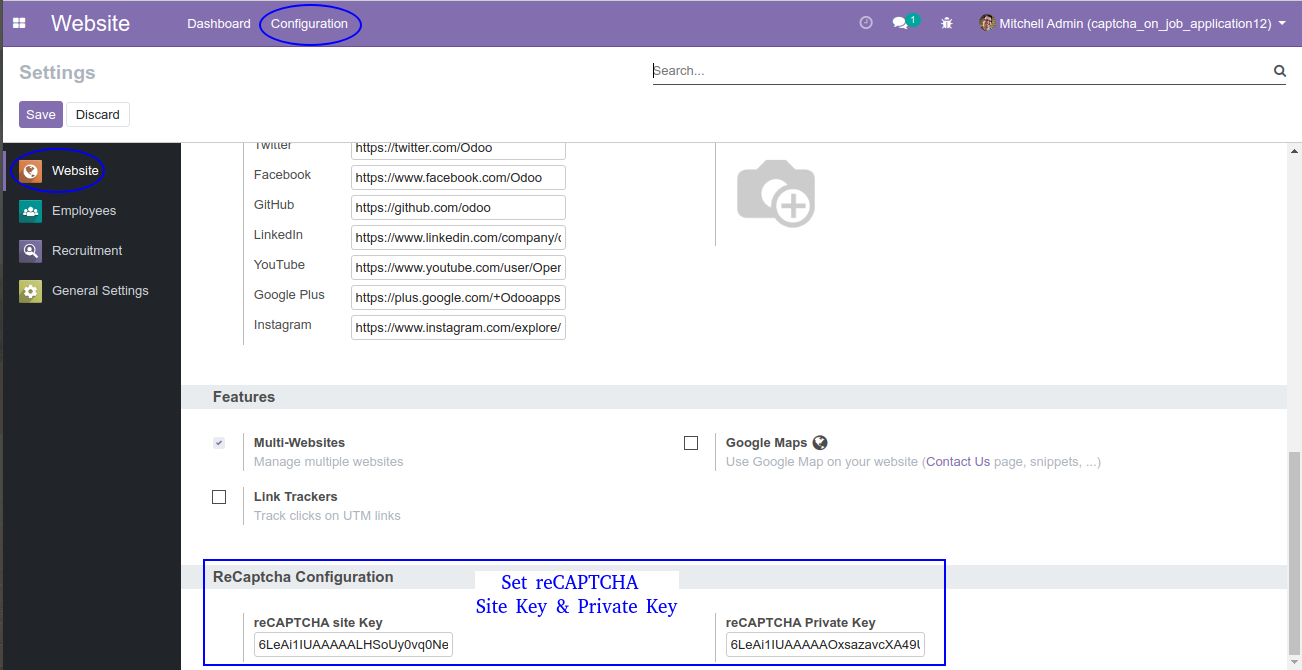Select General Settings tab

tap(91, 291)
